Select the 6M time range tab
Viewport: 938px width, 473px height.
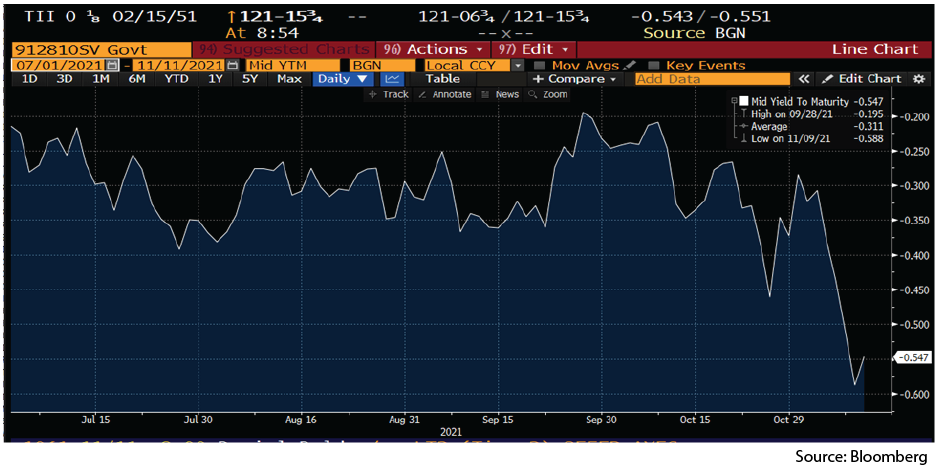point(137,79)
